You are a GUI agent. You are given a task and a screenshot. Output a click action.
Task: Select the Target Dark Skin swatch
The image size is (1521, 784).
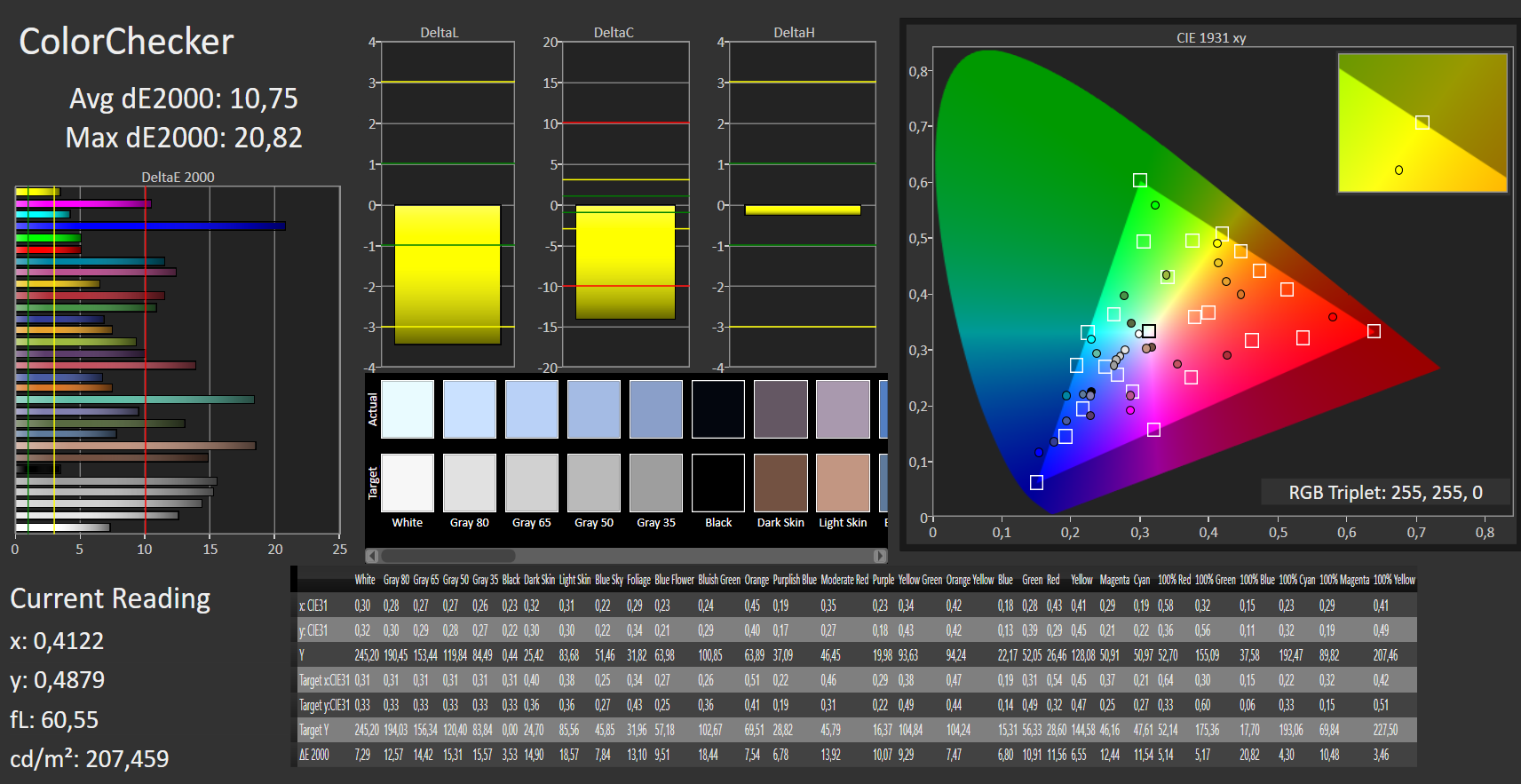tap(780, 483)
